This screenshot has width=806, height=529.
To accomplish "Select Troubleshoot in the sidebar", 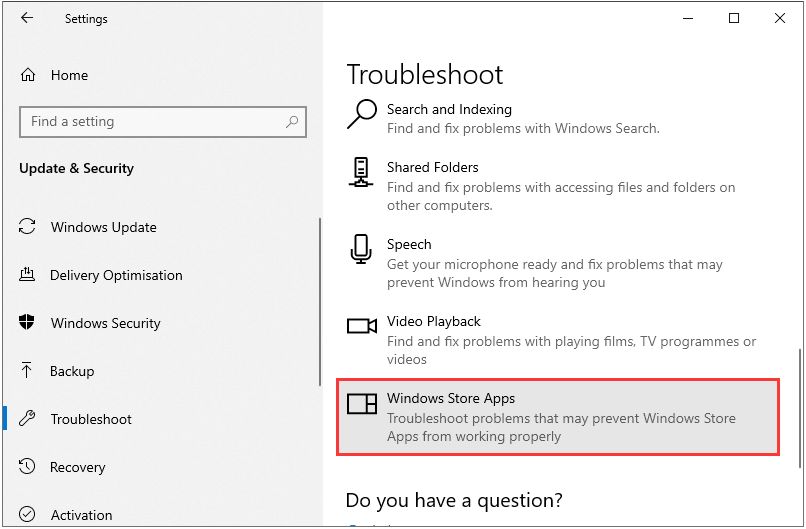I will tap(91, 419).
